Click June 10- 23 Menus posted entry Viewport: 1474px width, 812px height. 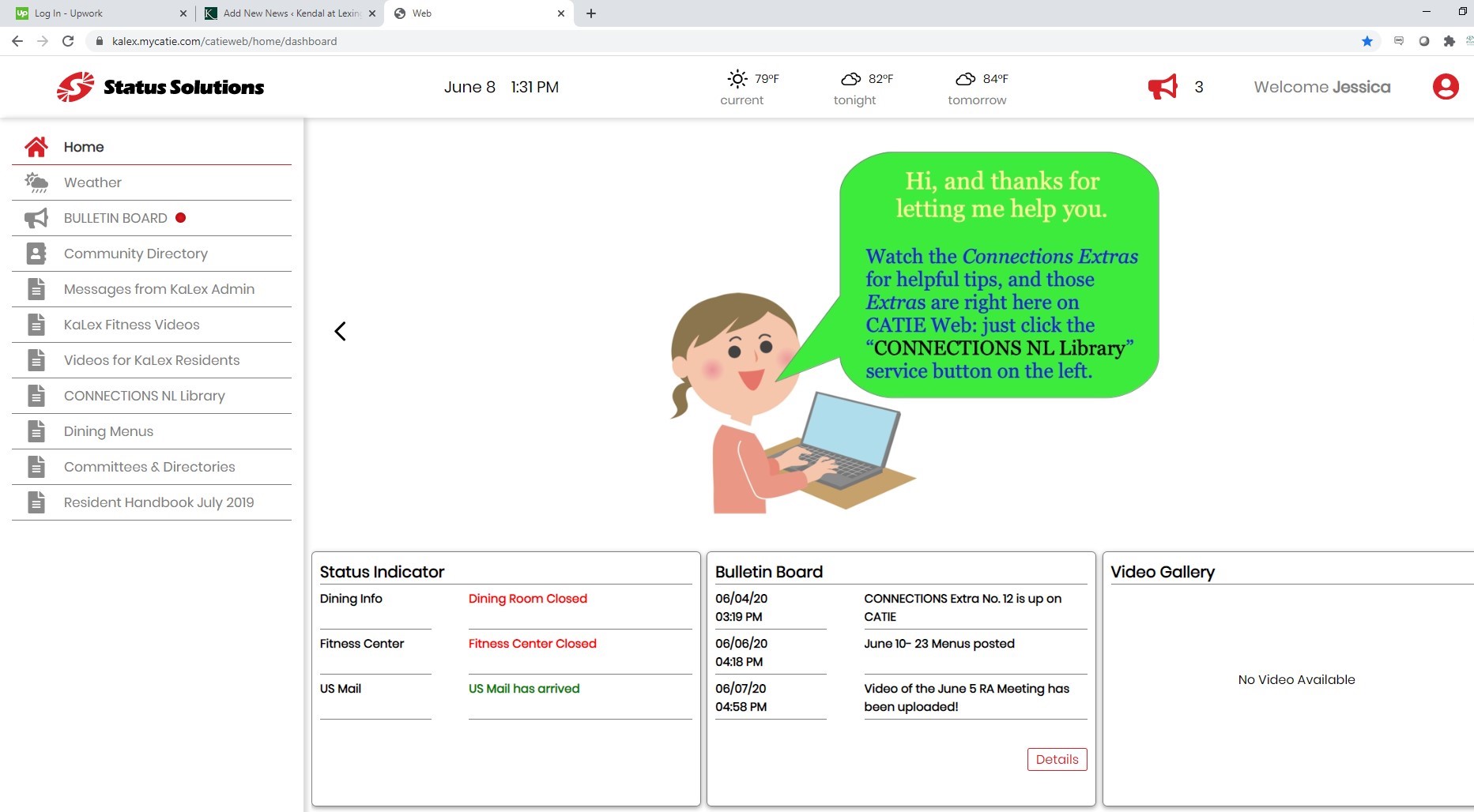click(x=939, y=644)
